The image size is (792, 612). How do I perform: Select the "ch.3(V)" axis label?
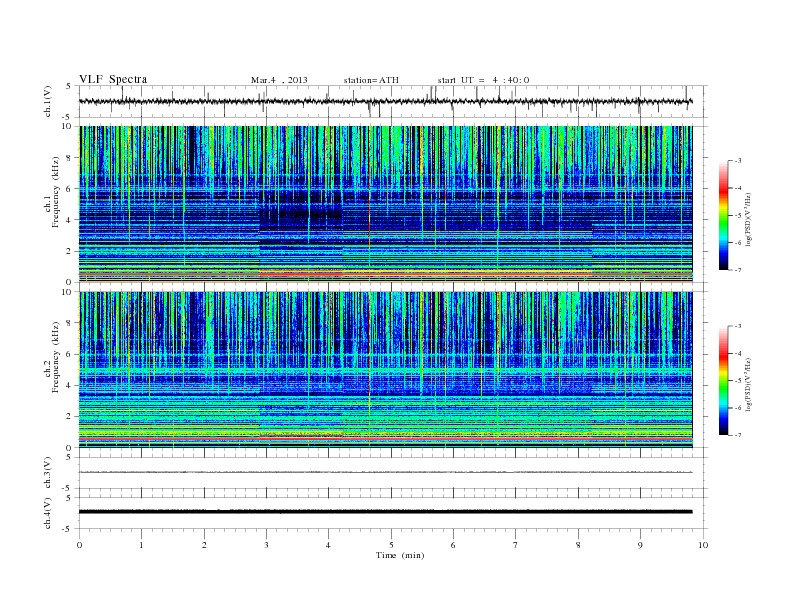pyautogui.click(x=48, y=473)
